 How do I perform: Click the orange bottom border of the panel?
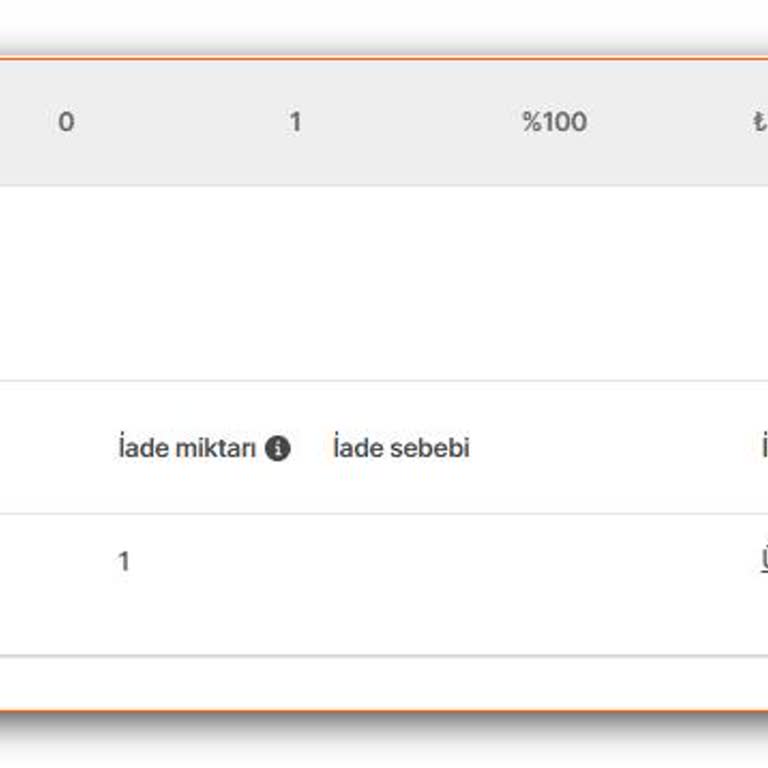[x=384, y=710]
